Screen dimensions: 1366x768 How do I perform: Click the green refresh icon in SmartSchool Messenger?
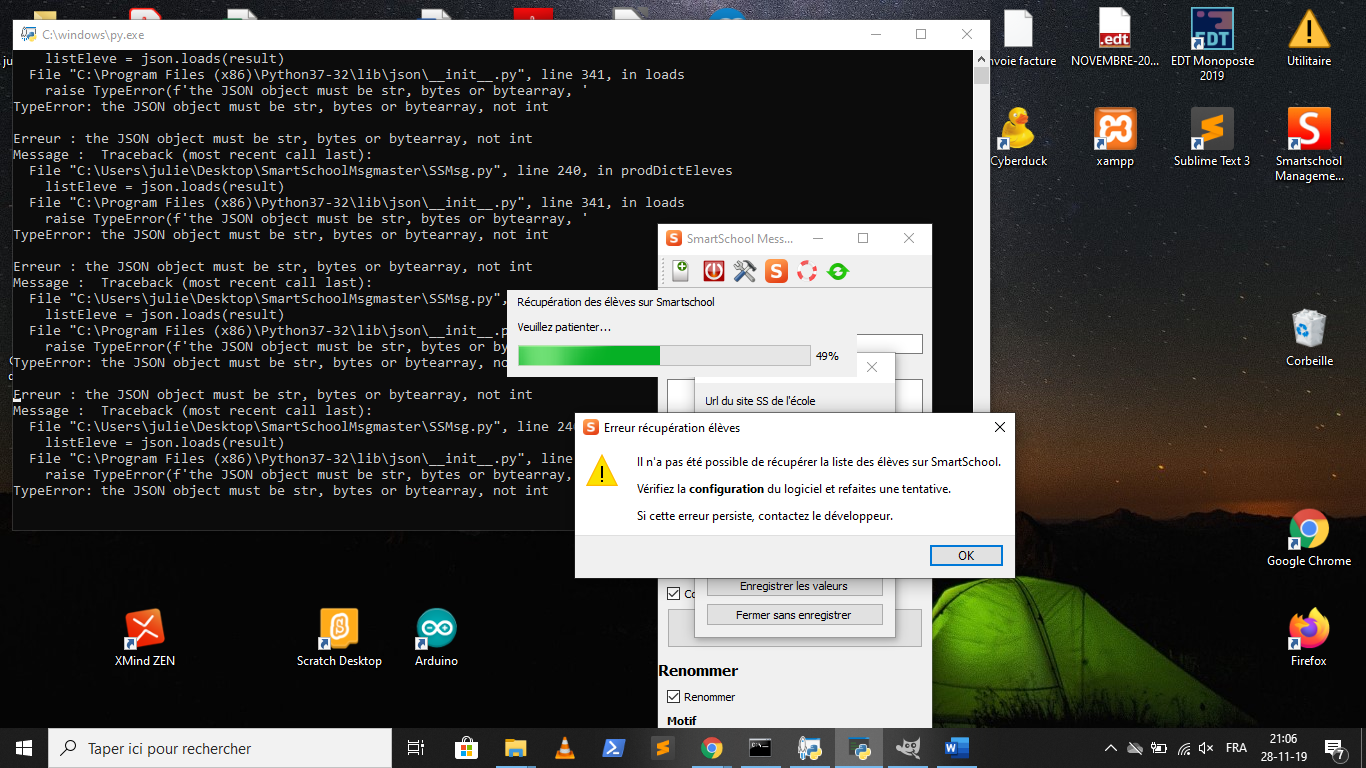coord(838,270)
